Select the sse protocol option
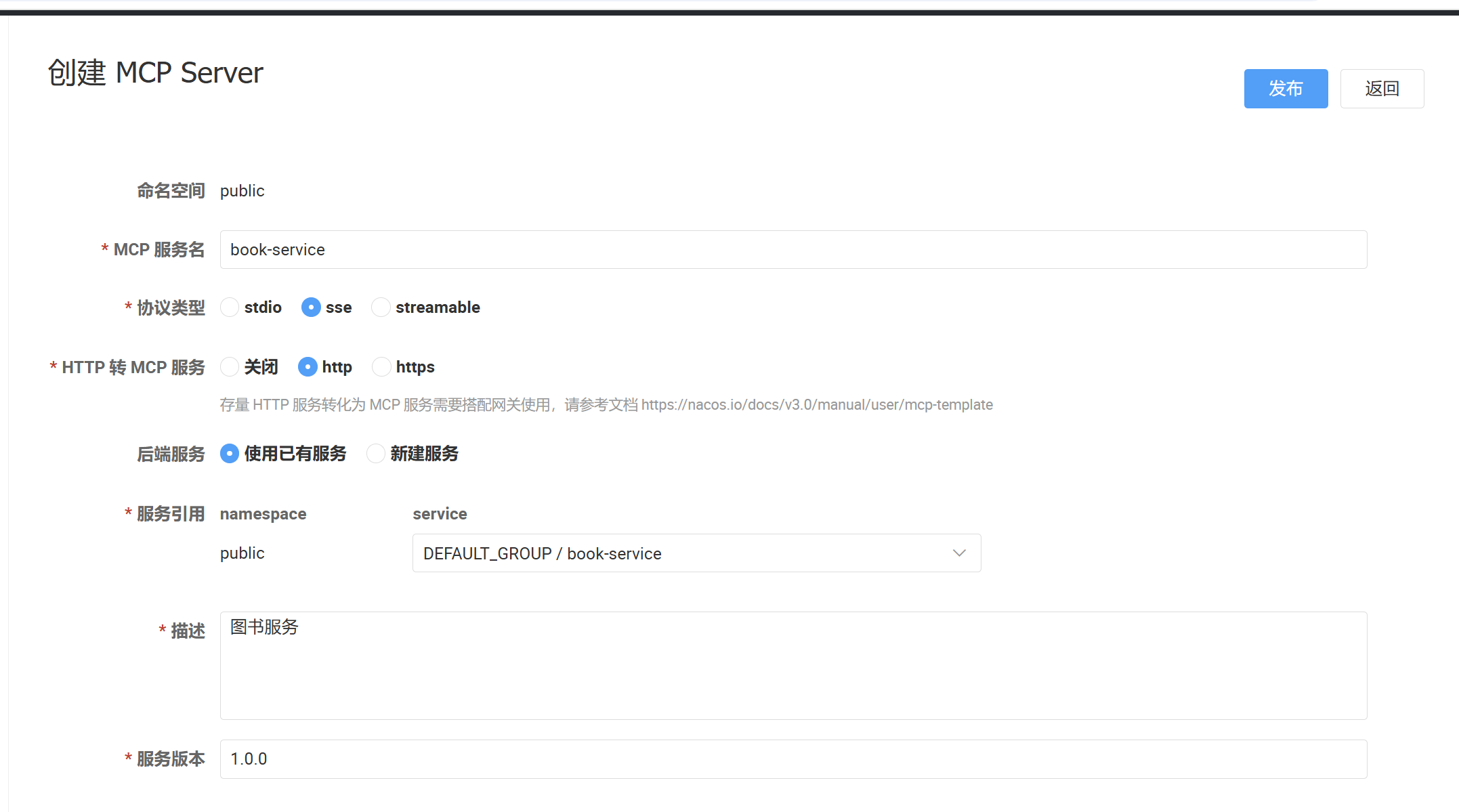The width and height of the screenshot is (1459, 812). [x=311, y=307]
